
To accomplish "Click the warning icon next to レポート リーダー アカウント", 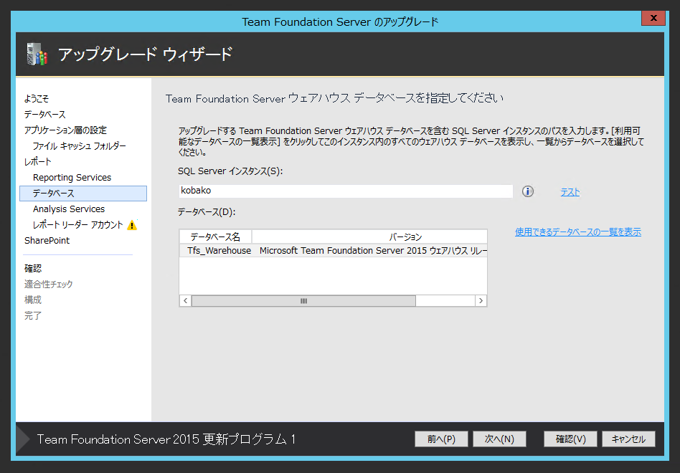I will [132, 225].
